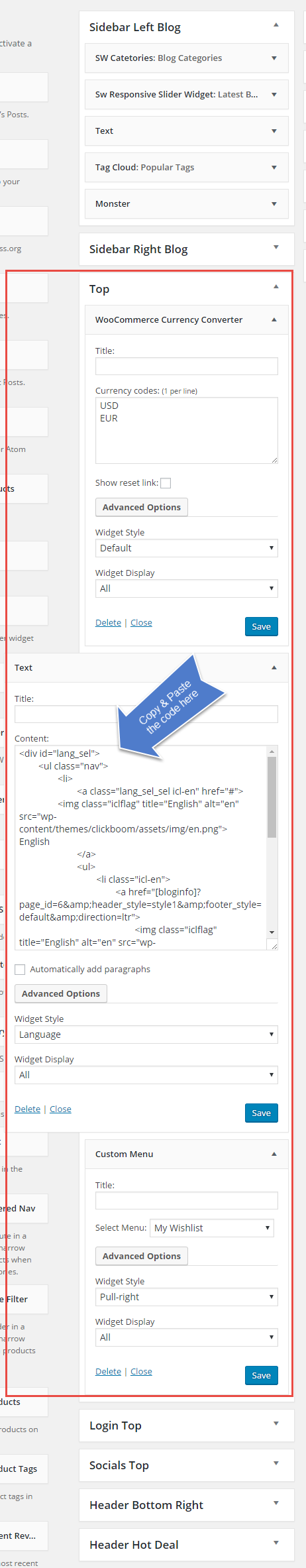Click the Sidebar Right Blog heading
This screenshot has height=1568, width=306.
point(138,249)
